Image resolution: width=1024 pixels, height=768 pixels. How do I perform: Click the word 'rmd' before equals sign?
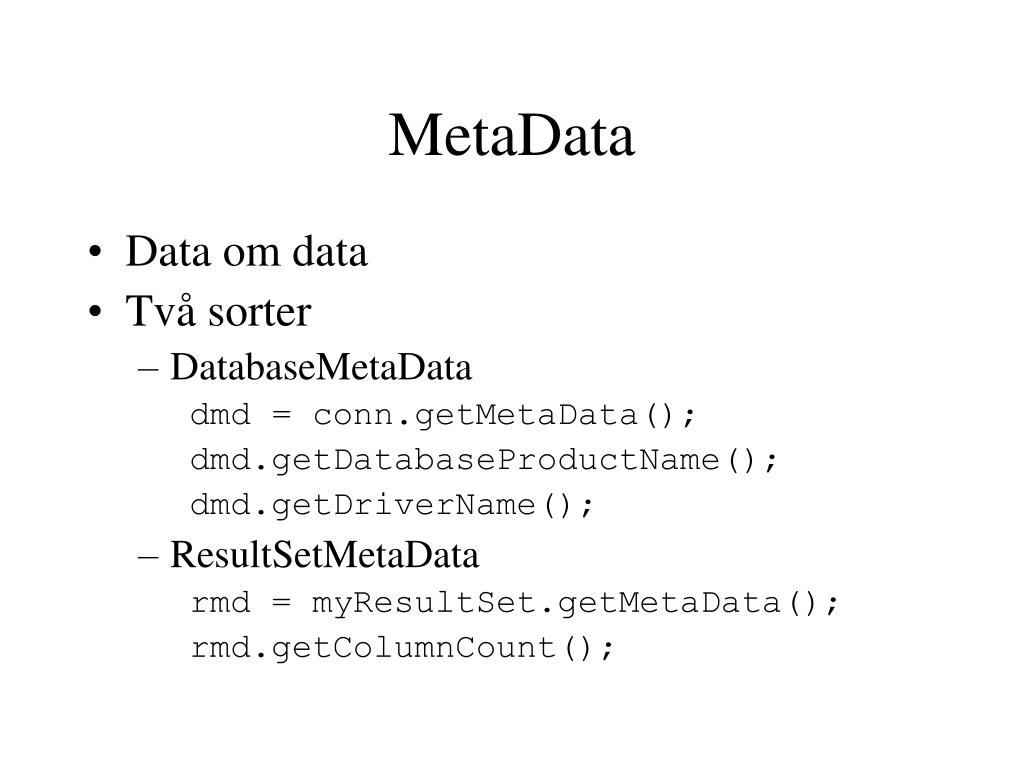220,603
